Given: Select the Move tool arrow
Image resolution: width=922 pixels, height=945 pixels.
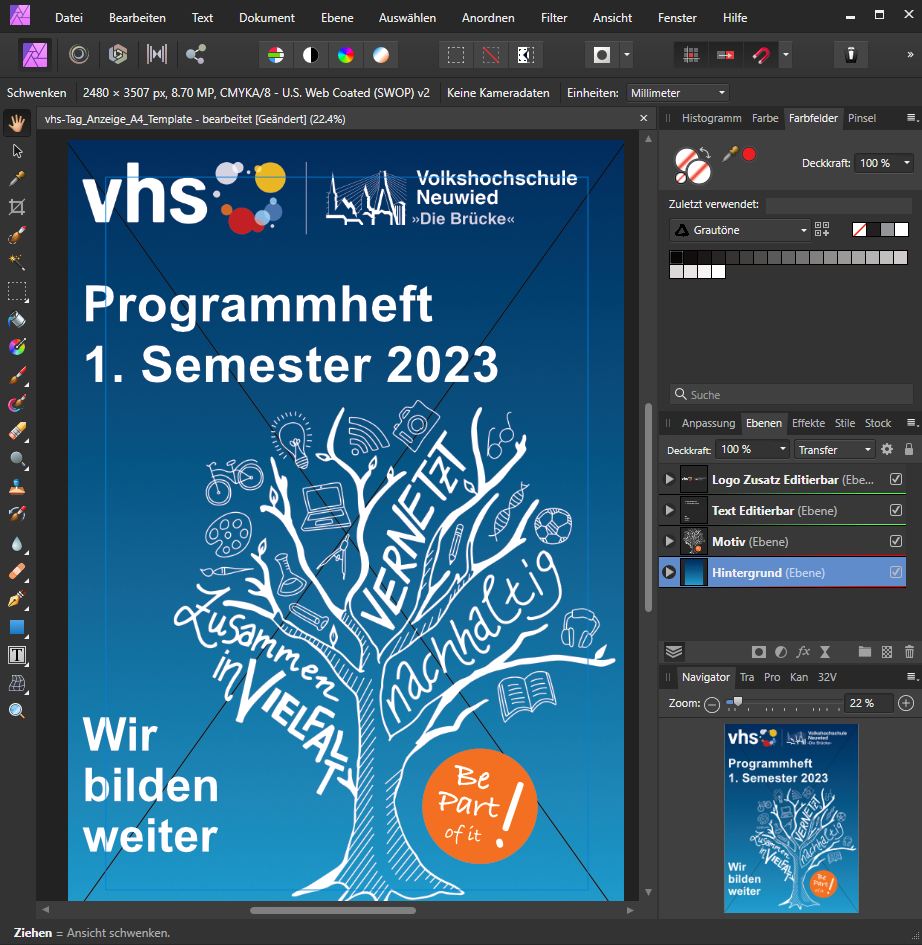Looking at the screenshot, I should click(17, 151).
